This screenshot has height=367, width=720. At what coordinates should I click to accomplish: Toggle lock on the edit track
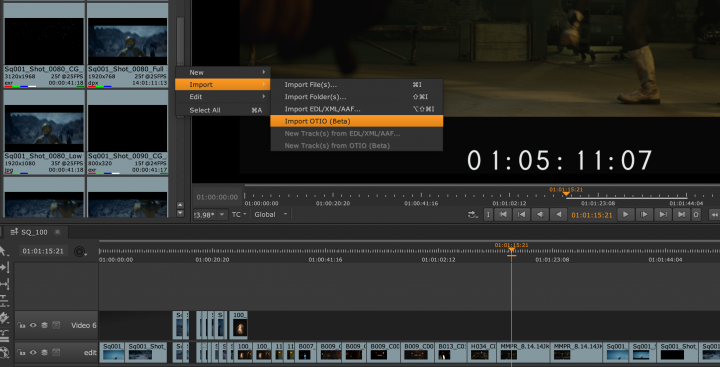(x=21, y=352)
